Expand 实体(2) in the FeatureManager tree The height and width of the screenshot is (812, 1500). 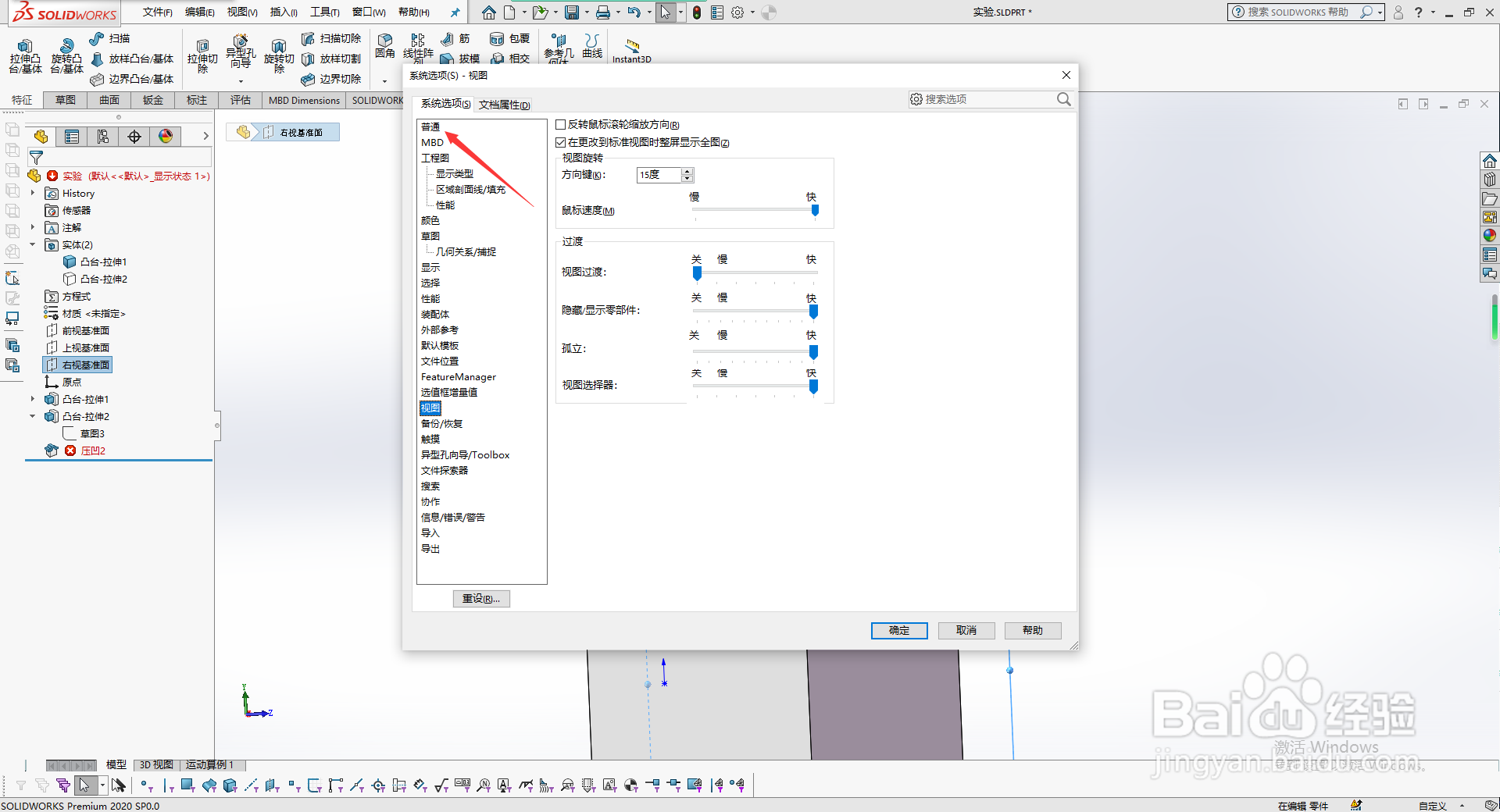pyautogui.click(x=33, y=244)
